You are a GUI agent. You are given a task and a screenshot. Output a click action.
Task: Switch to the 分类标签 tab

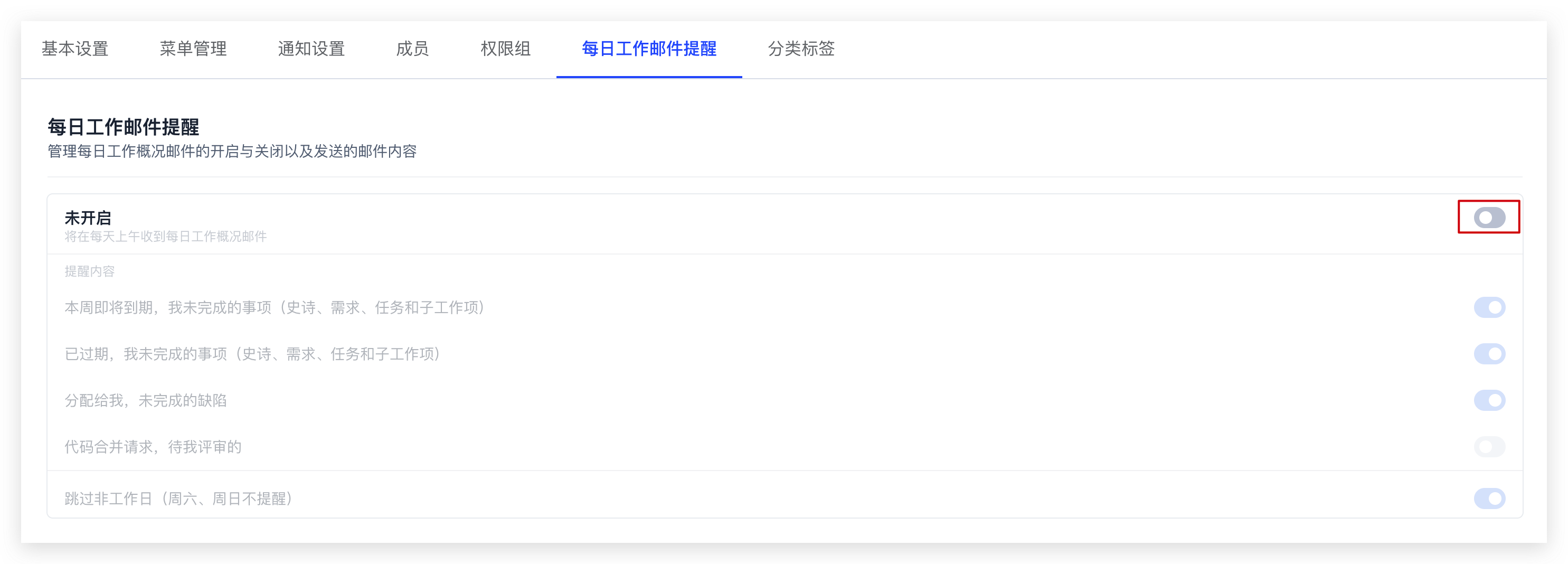801,49
